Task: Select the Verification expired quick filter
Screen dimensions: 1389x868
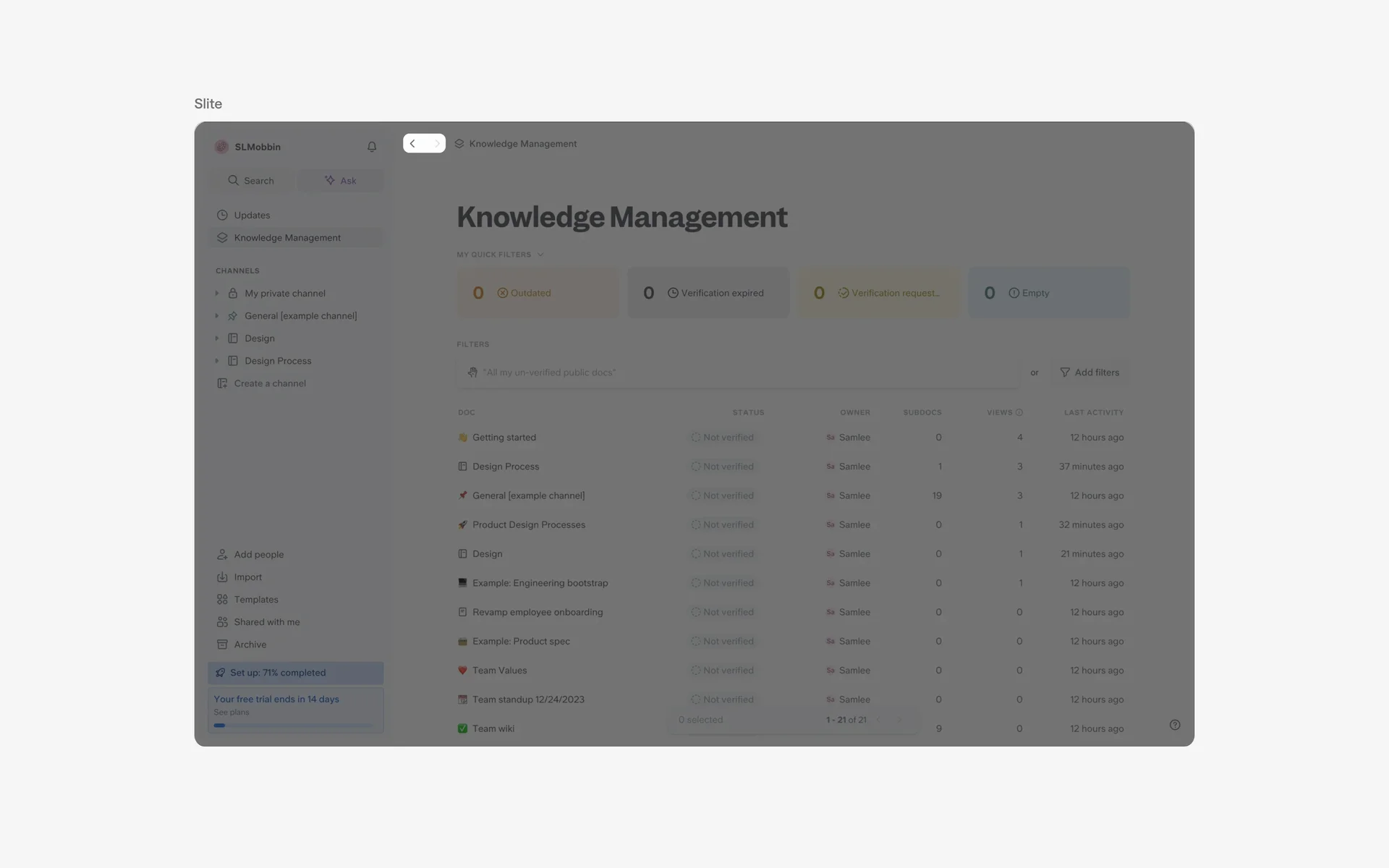Action: click(708, 292)
